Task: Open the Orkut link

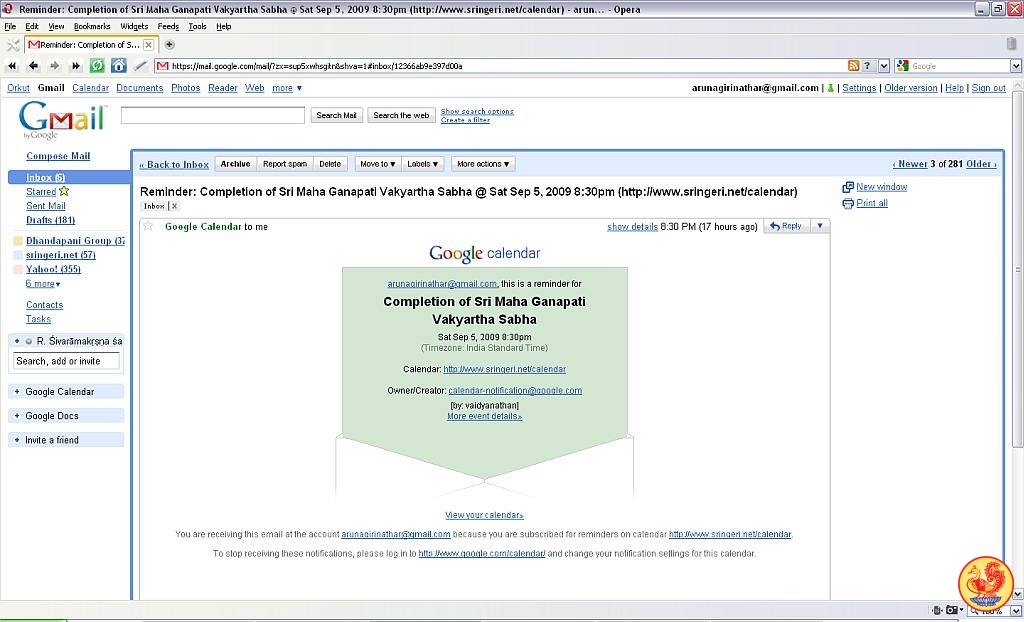Action: 18,88
